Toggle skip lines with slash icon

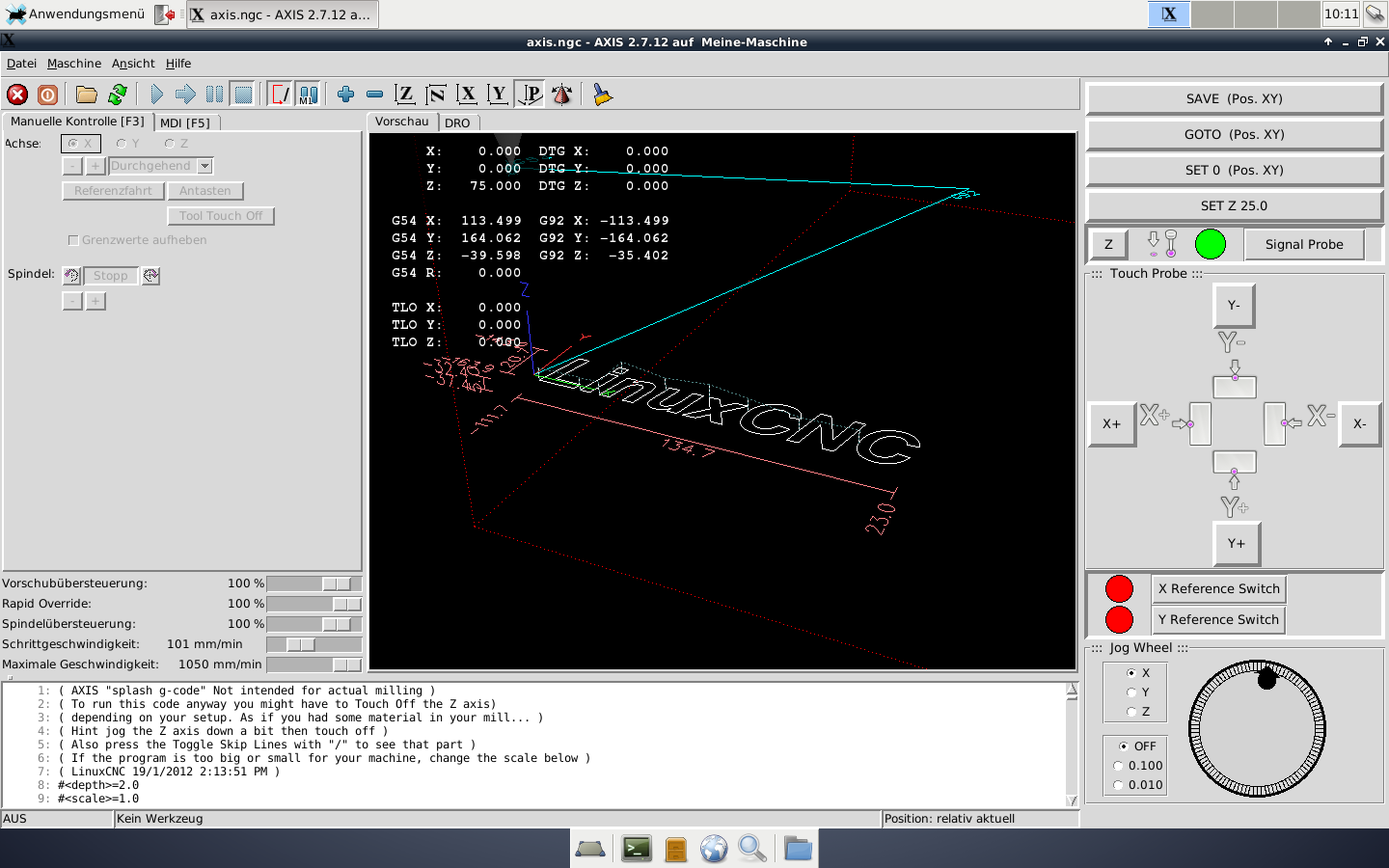[280, 95]
